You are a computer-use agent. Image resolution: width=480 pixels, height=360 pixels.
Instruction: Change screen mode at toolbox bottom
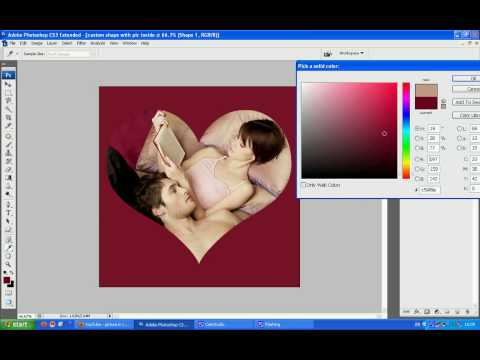(8, 302)
